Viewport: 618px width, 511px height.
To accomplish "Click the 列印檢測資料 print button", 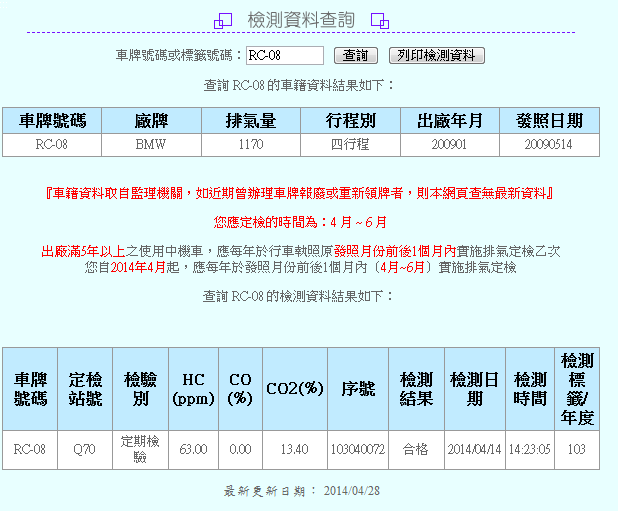I will [x=436, y=56].
